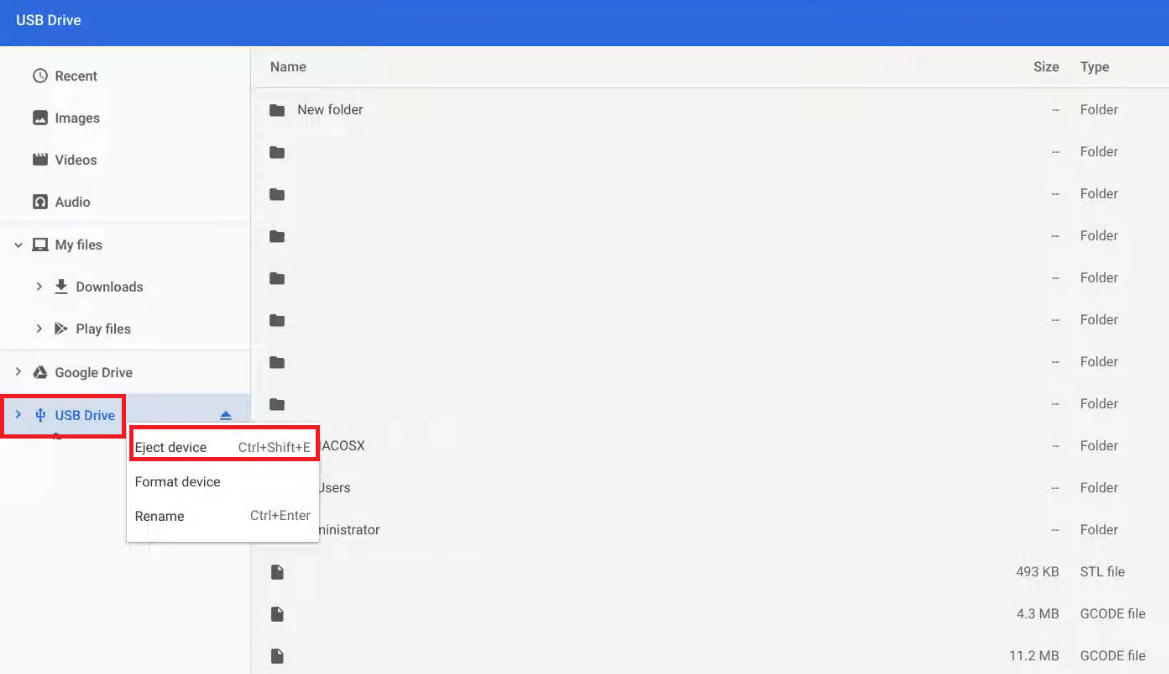The width and height of the screenshot is (1169, 674).
Task: Click the eject icon next to USB Drive
Action: click(226, 412)
